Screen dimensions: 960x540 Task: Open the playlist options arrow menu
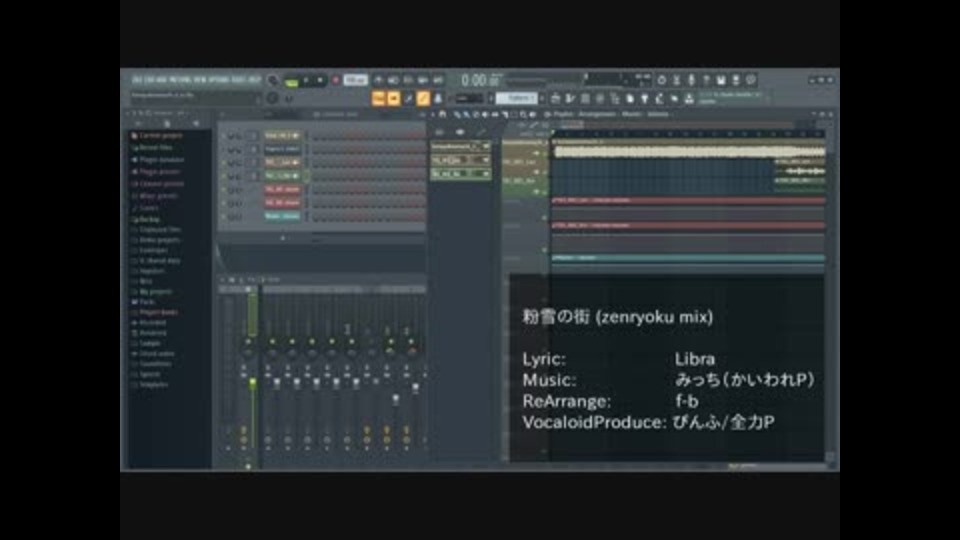point(433,114)
